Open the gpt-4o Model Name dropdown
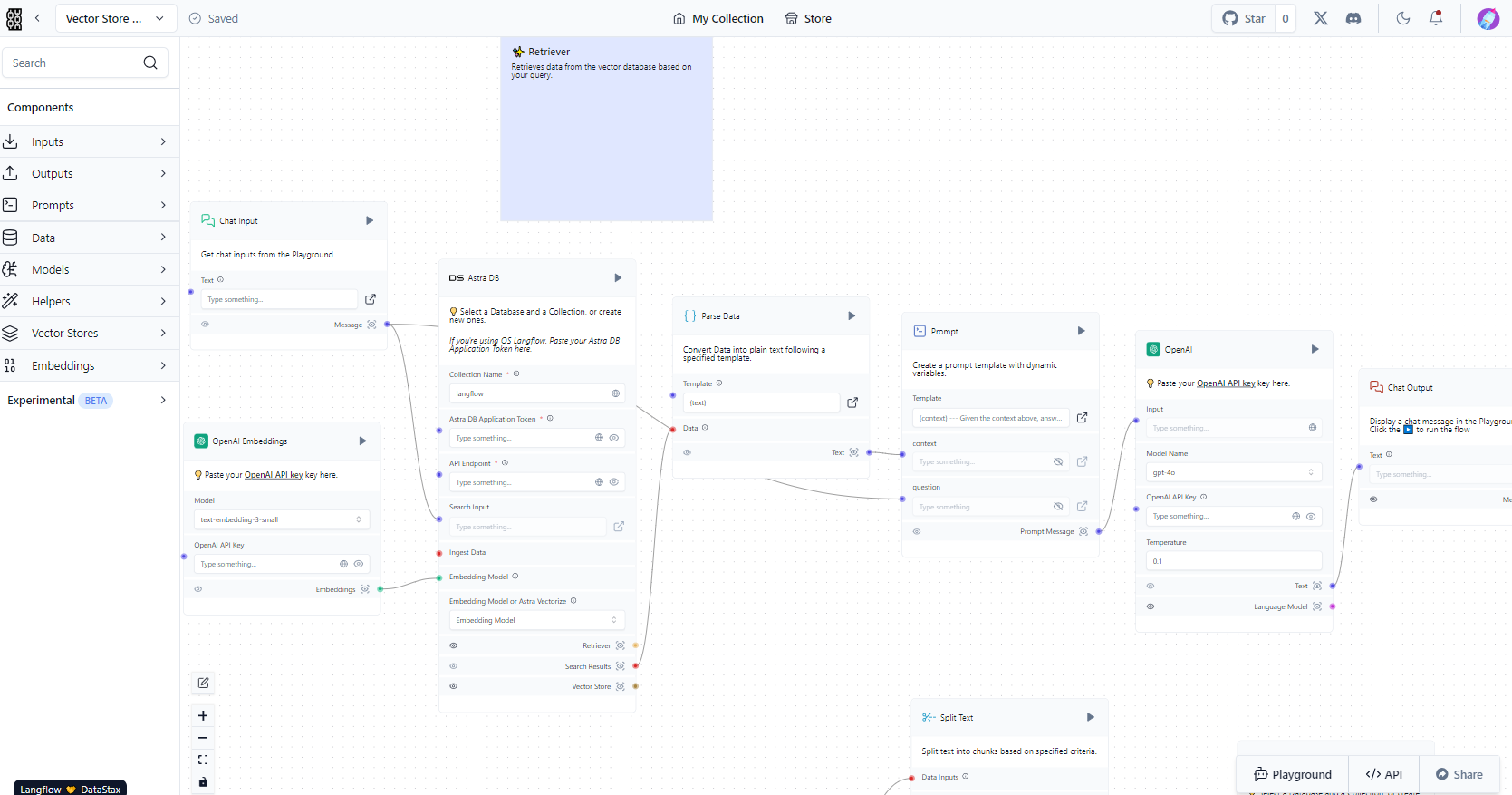The height and width of the screenshot is (795, 1512). (1234, 472)
